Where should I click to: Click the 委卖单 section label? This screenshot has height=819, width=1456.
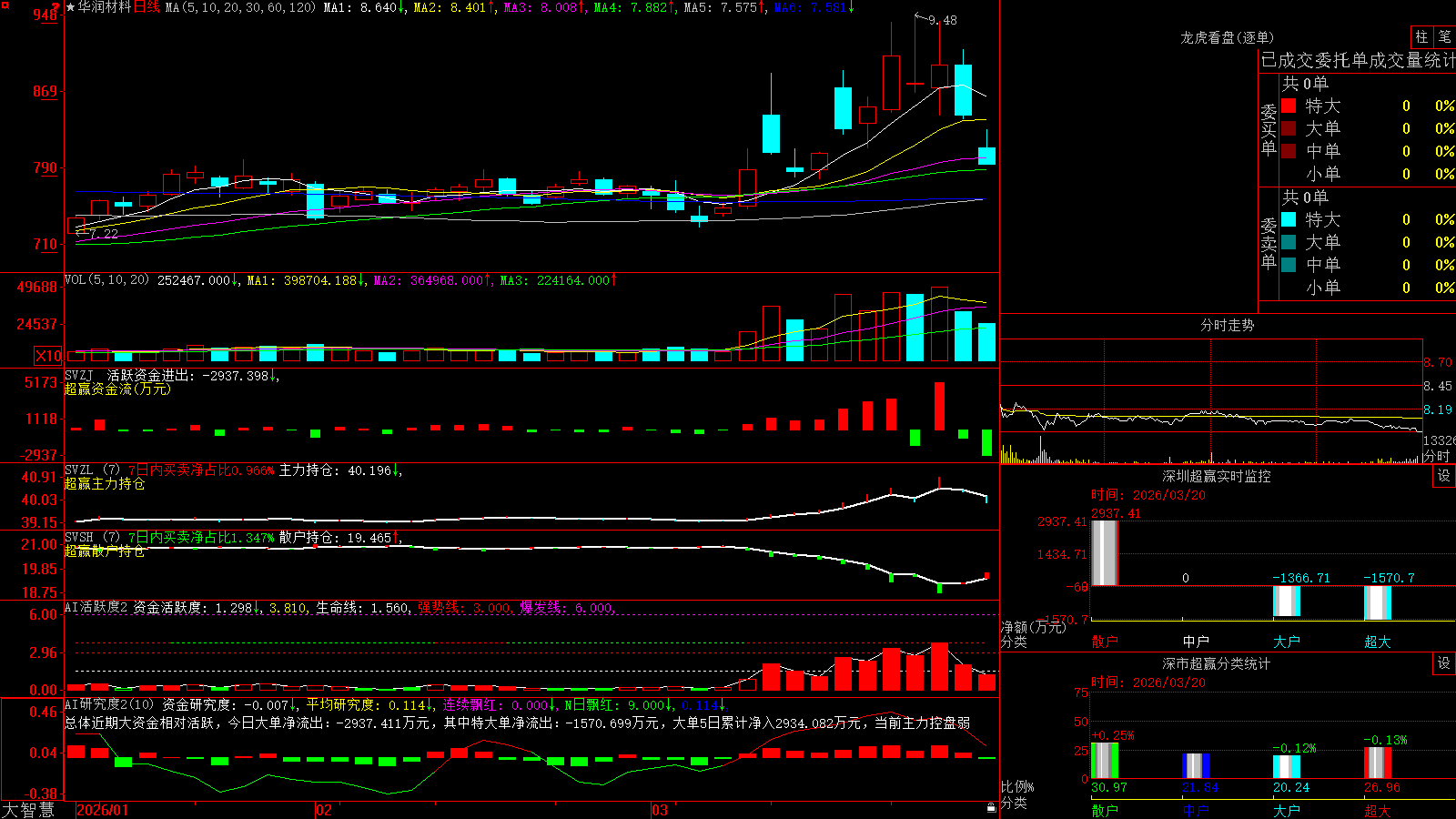pos(1269,243)
